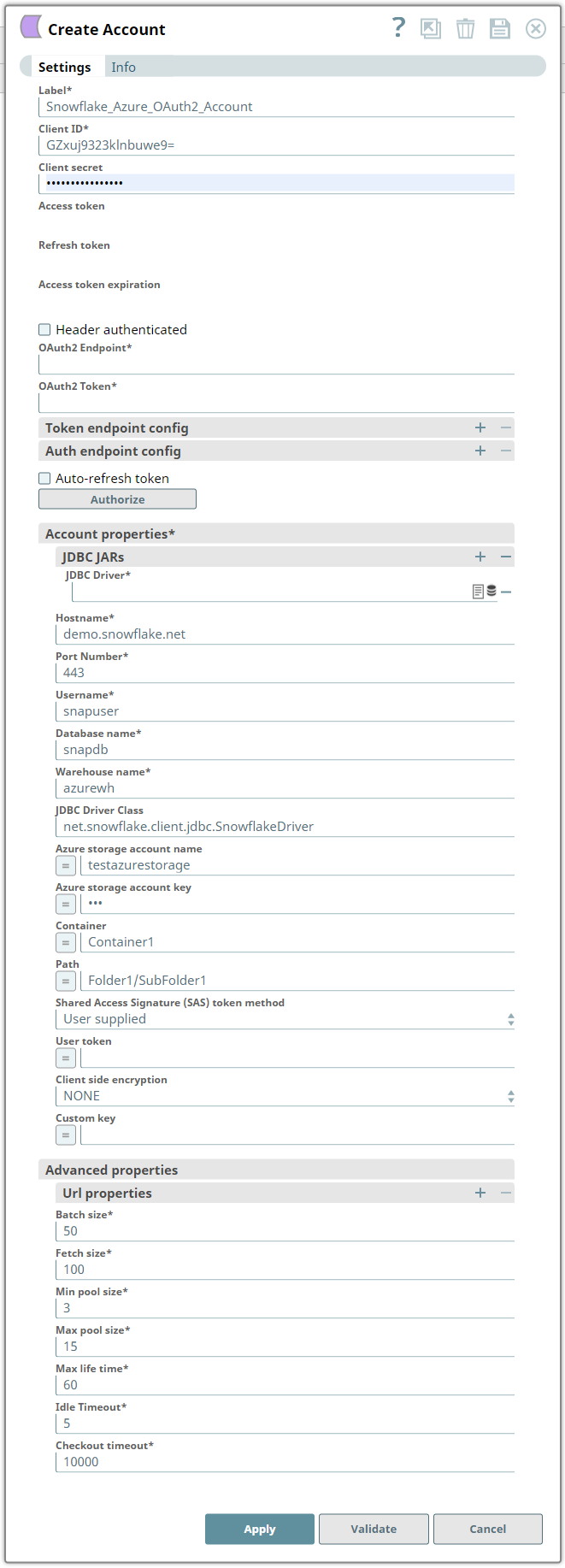The height and width of the screenshot is (1568, 565).
Task: Add a Url properties row with the plus
Action: [x=480, y=1193]
